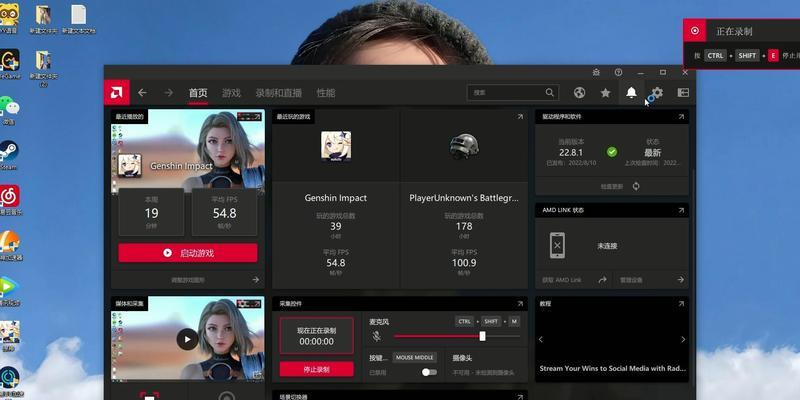Expand the 场景切换器 panel arrow
Image resolution: width=800 pixels, height=400 pixels.
pos(520,396)
